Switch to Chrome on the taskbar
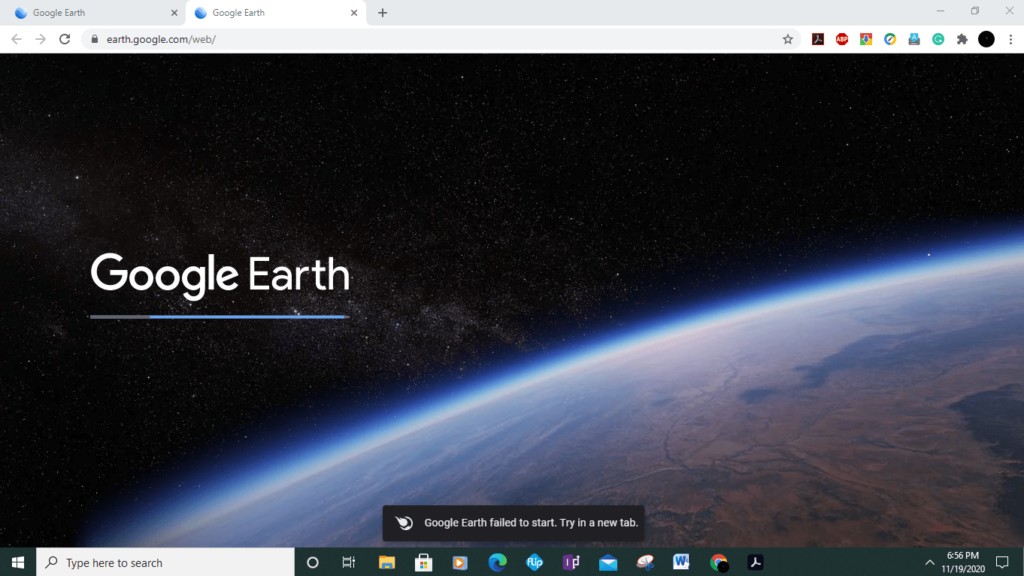The height and width of the screenshot is (576, 1024). click(718, 562)
